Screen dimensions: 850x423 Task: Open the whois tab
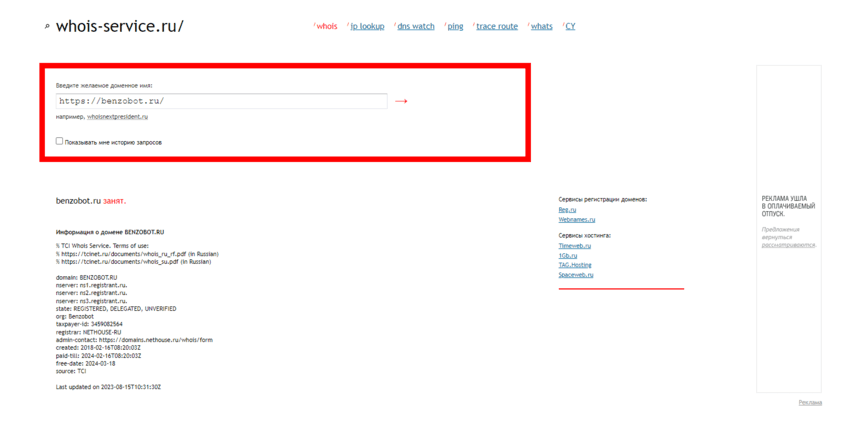click(327, 26)
